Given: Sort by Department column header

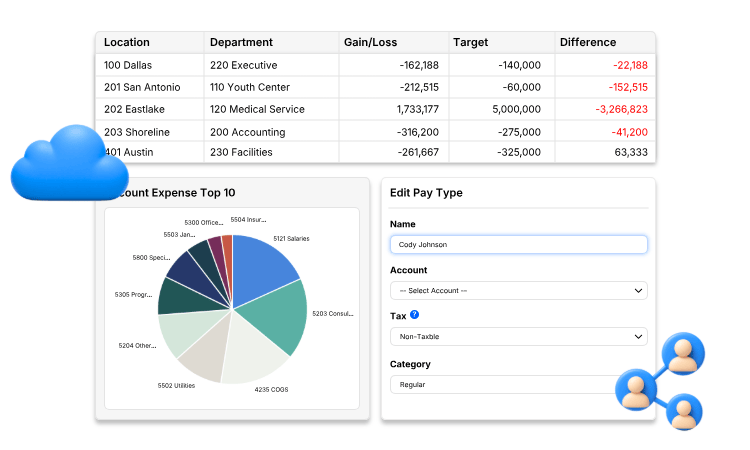Looking at the screenshot, I should click(x=242, y=43).
